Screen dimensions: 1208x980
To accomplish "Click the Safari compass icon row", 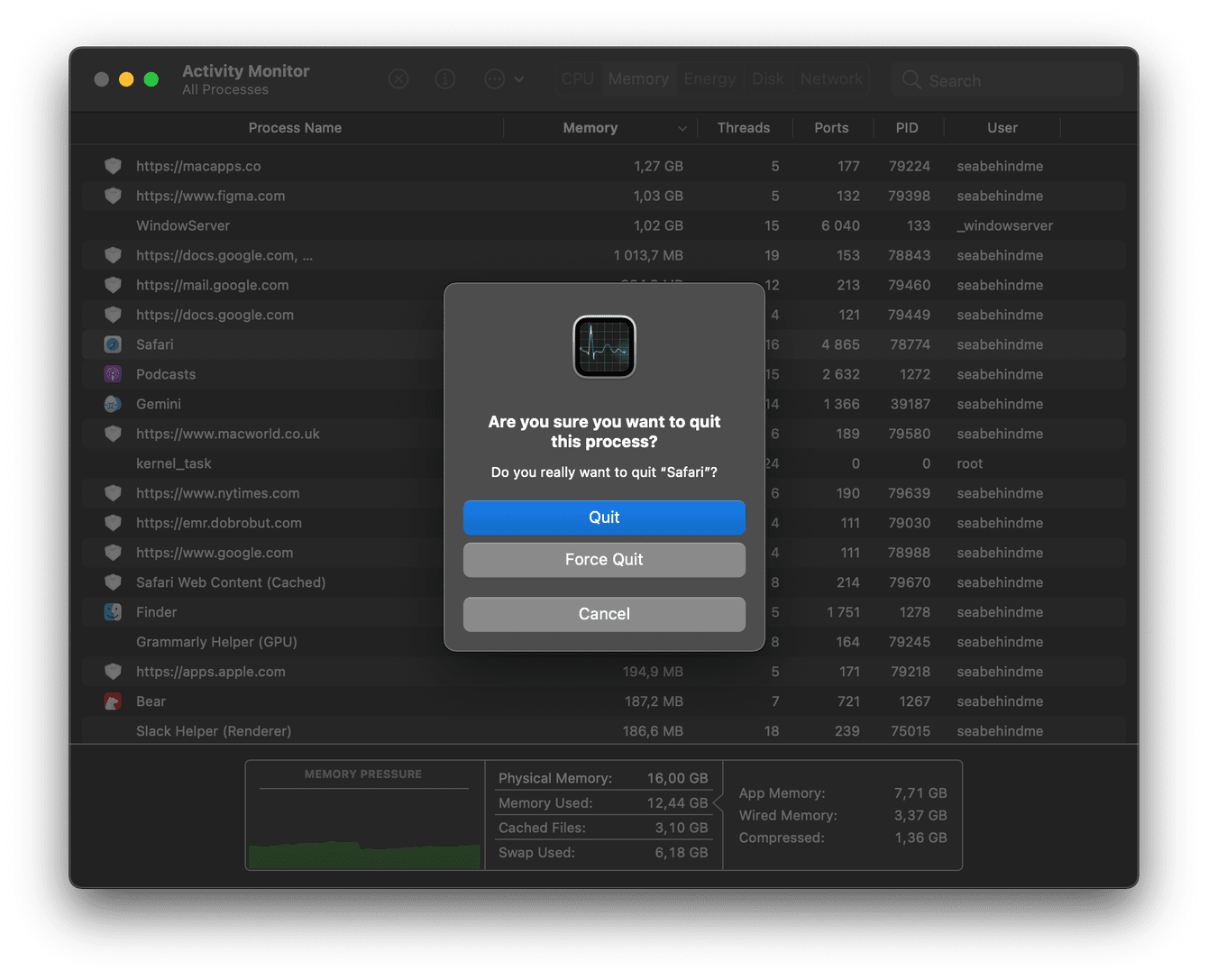I will (x=113, y=344).
